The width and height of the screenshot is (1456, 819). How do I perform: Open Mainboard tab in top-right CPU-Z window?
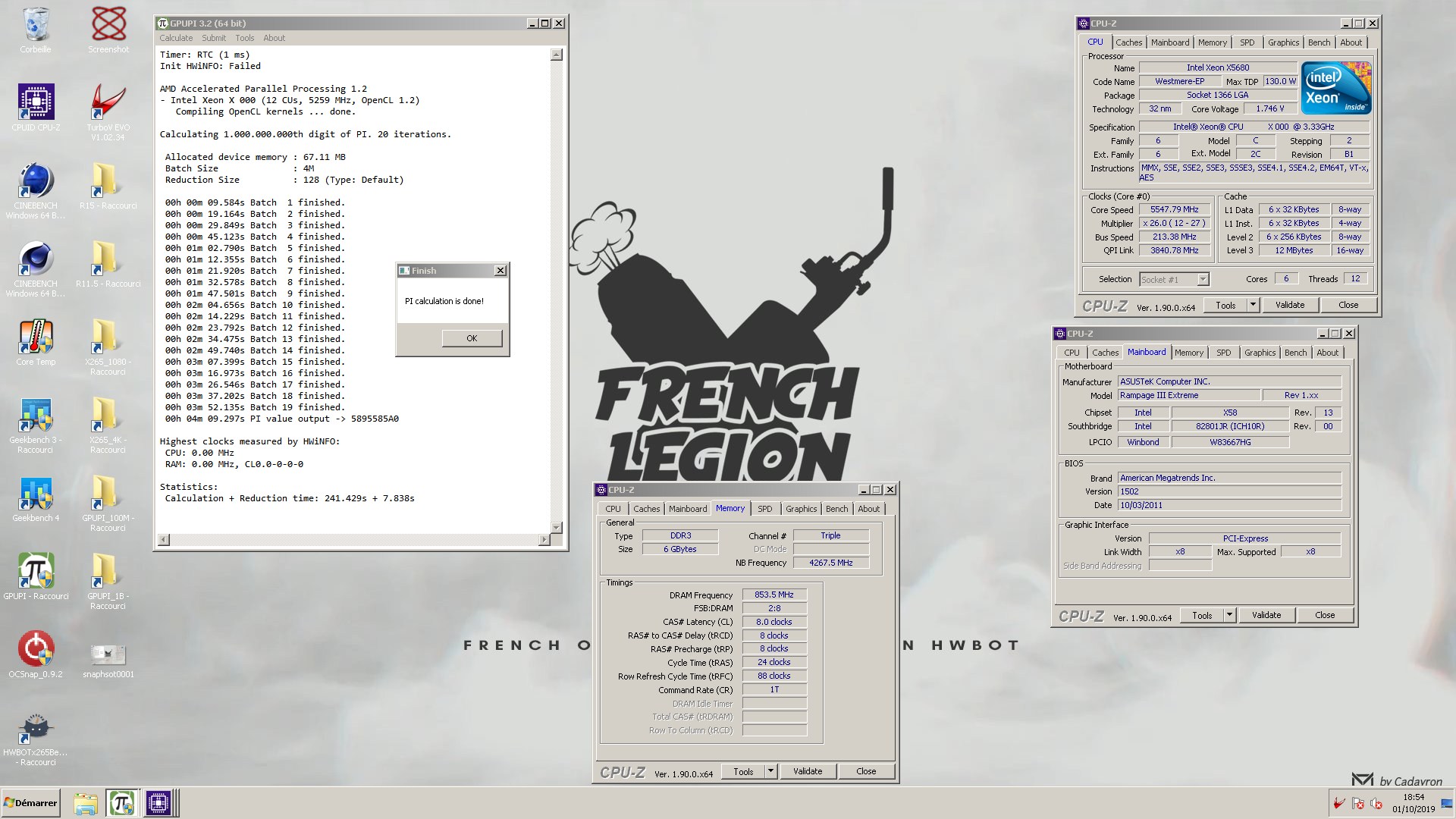tap(1170, 42)
